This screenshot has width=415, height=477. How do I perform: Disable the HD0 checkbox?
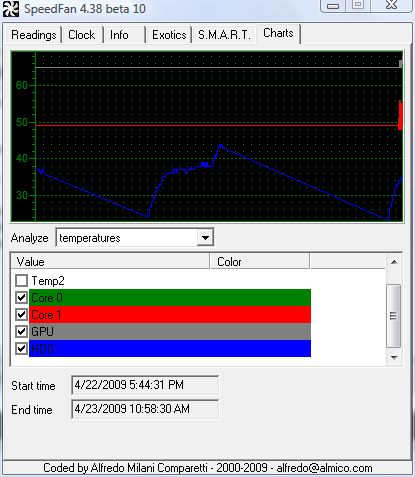click(x=22, y=348)
